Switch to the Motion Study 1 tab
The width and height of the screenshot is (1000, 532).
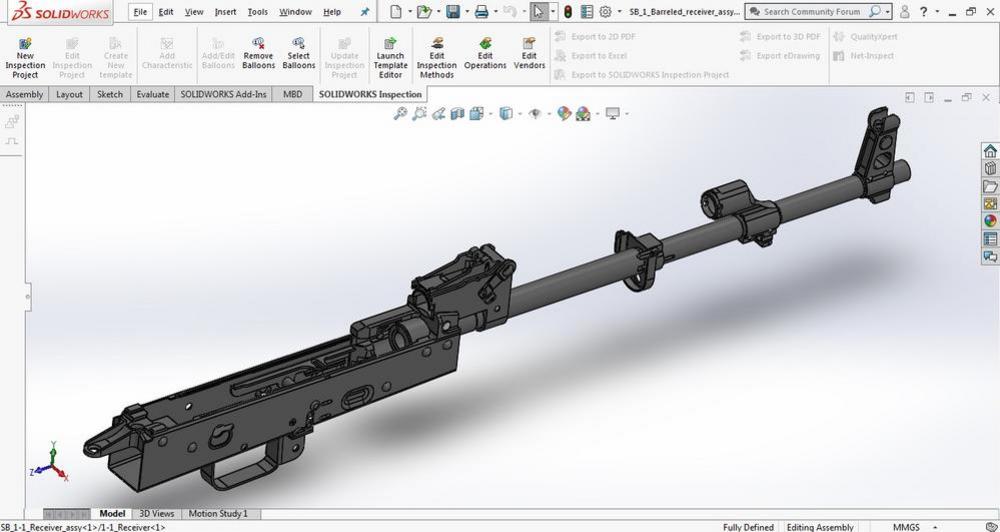click(x=218, y=514)
